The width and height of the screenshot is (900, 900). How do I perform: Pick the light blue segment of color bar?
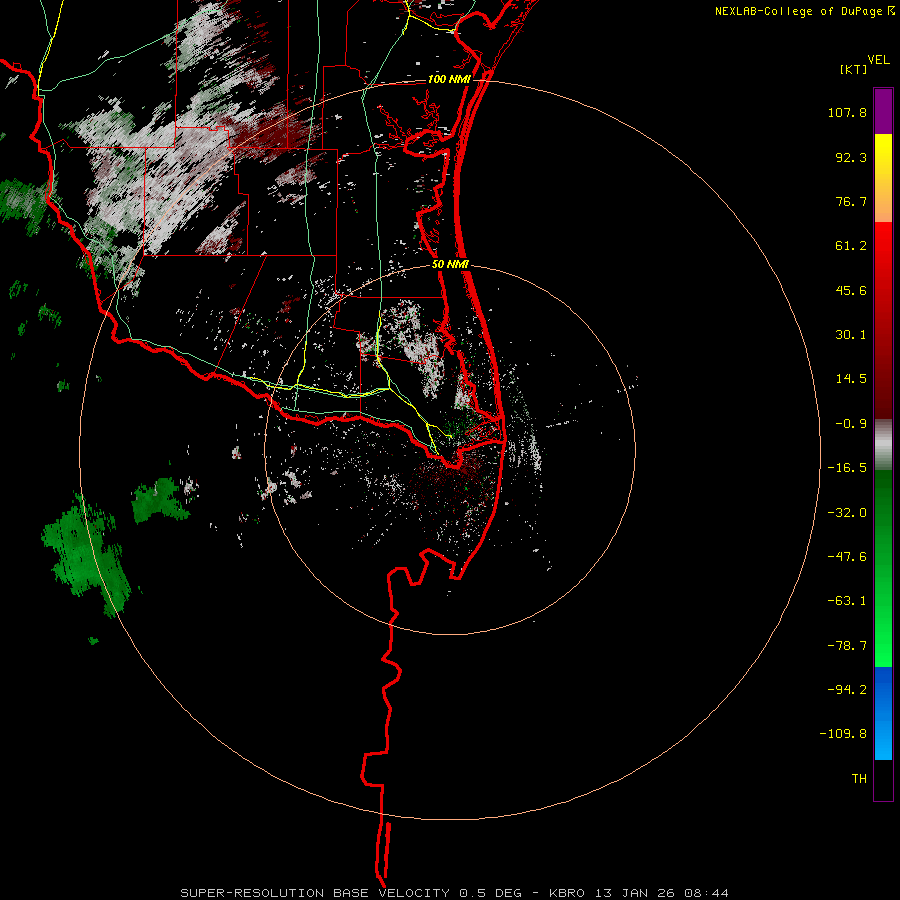[883, 740]
